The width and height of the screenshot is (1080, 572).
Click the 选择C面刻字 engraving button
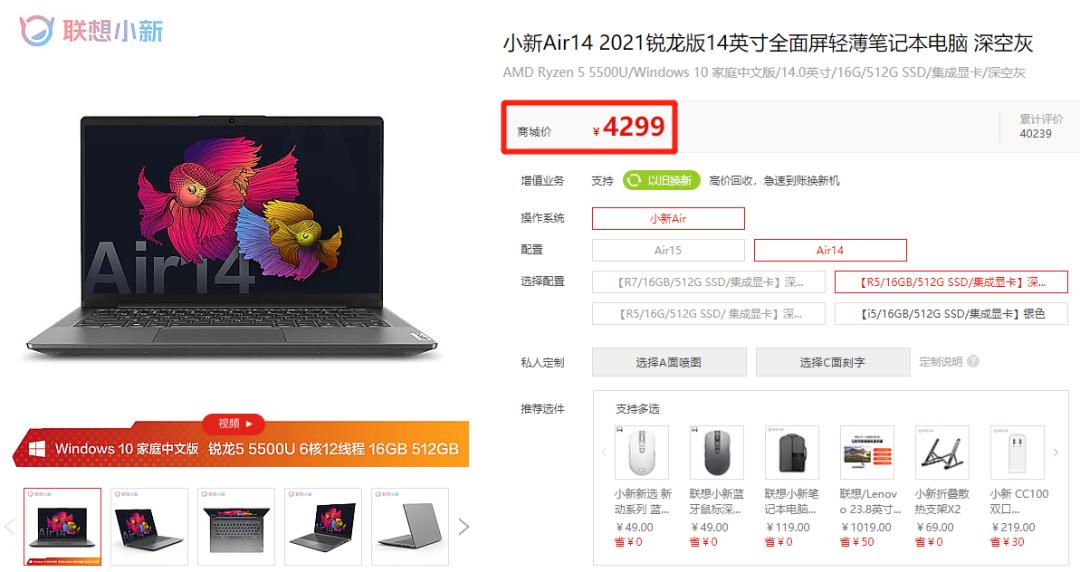click(x=833, y=362)
